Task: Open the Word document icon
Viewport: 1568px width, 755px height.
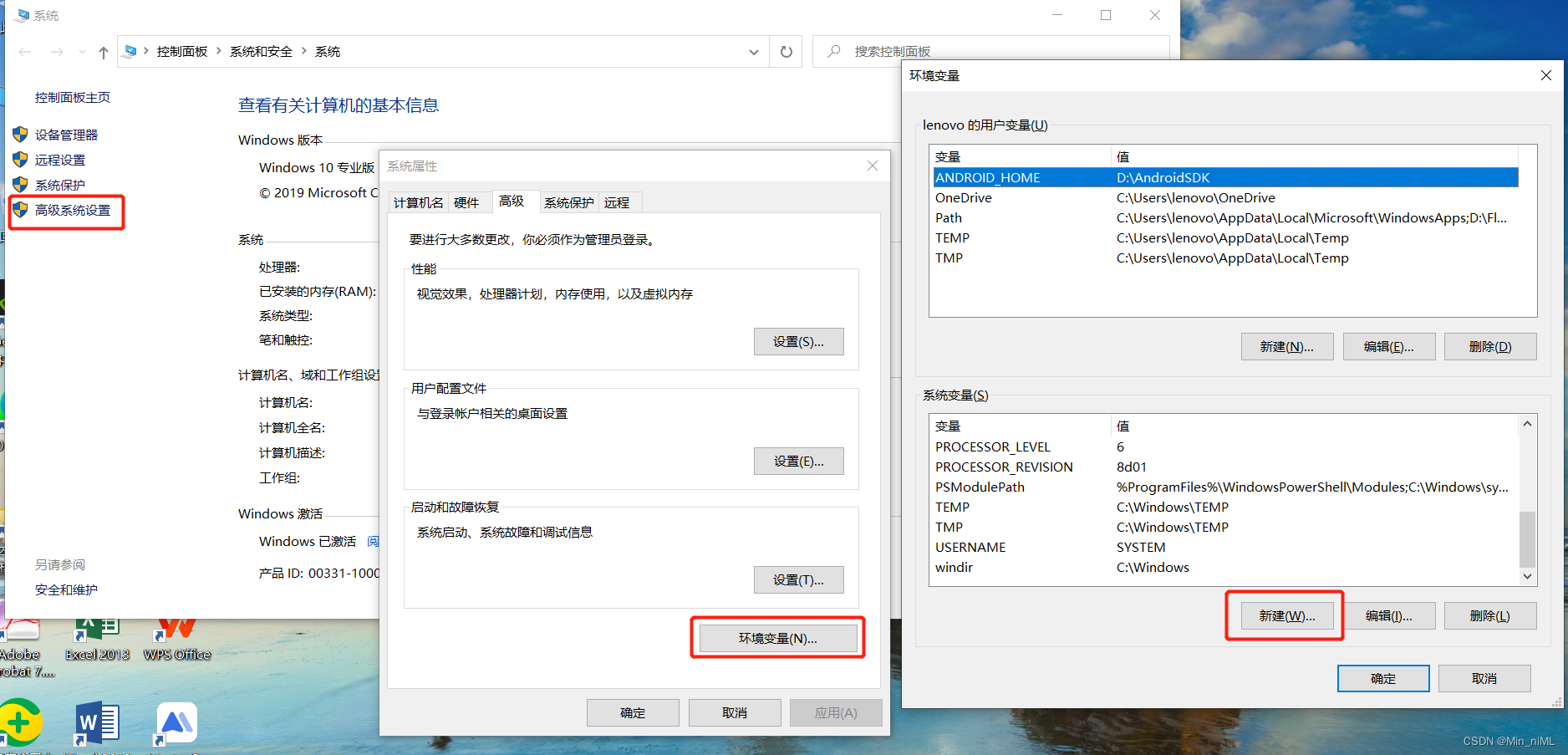Action: [96, 721]
